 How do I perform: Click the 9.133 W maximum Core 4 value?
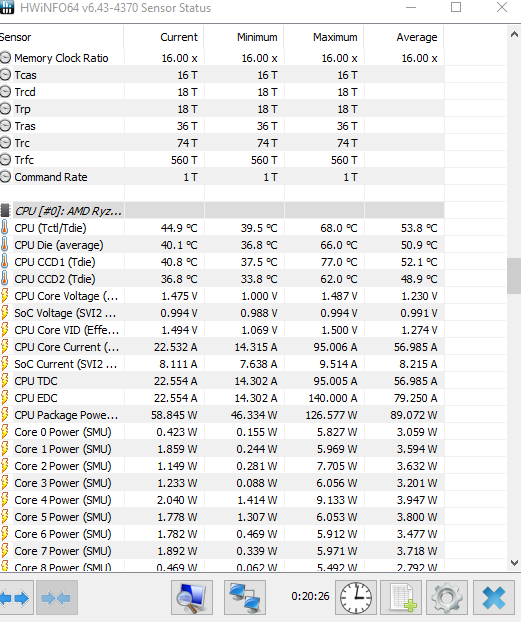tap(336, 500)
